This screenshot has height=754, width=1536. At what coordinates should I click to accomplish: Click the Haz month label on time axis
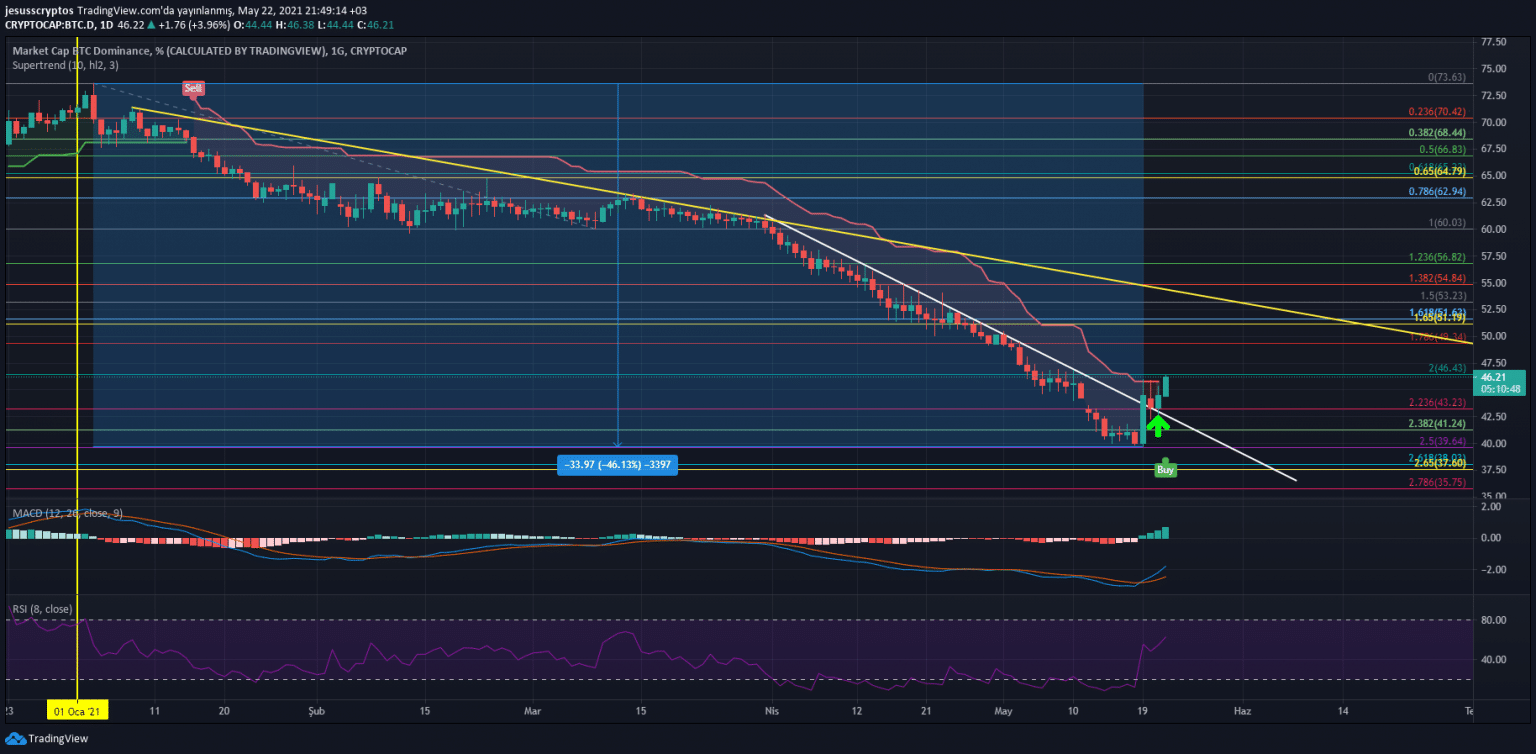(x=1242, y=711)
